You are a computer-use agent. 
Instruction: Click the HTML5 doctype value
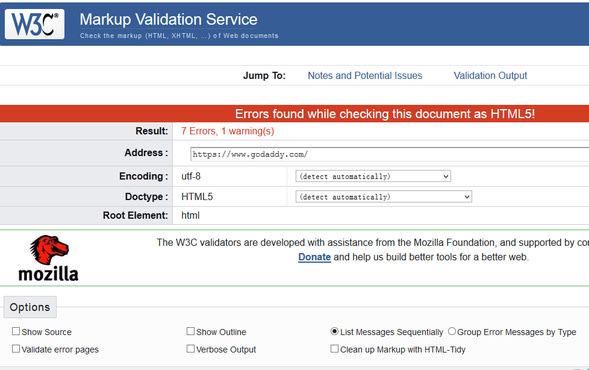coord(197,197)
